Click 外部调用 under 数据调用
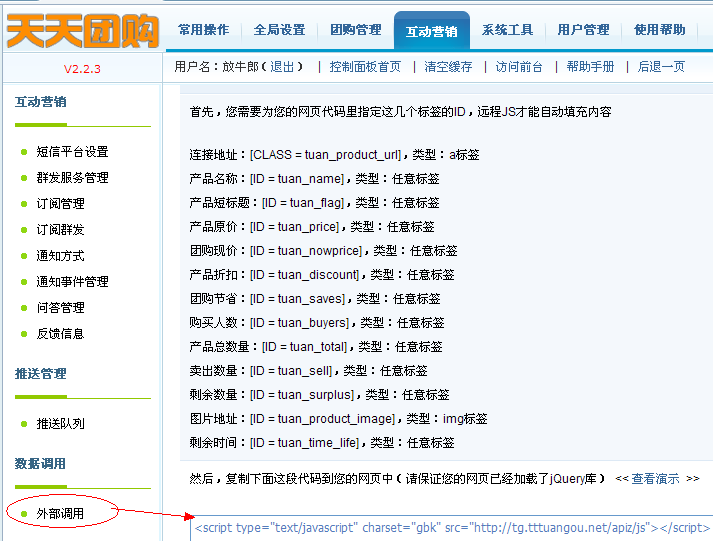 click(60, 514)
